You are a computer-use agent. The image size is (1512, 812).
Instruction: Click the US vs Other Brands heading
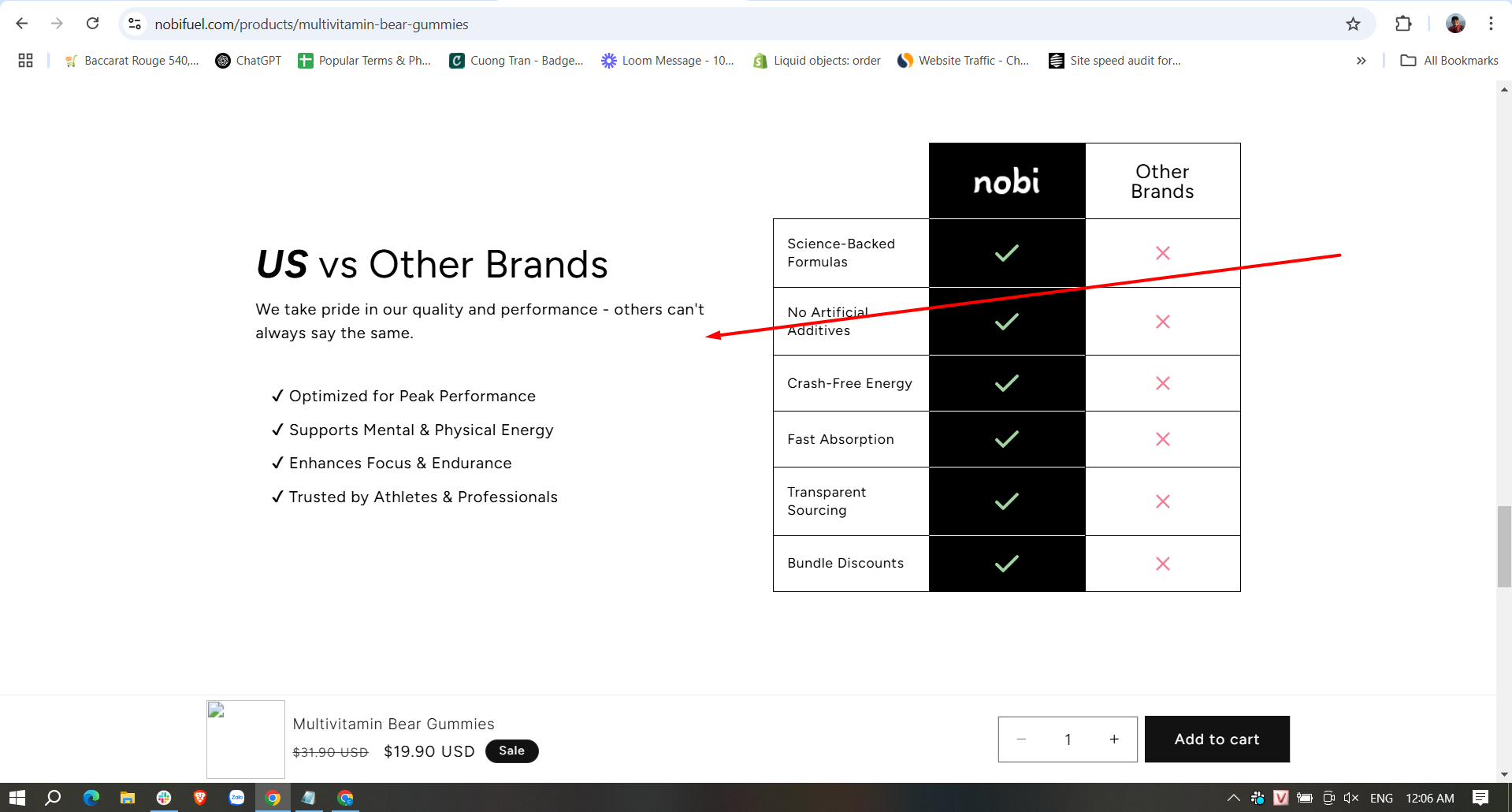pyautogui.click(x=432, y=264)
